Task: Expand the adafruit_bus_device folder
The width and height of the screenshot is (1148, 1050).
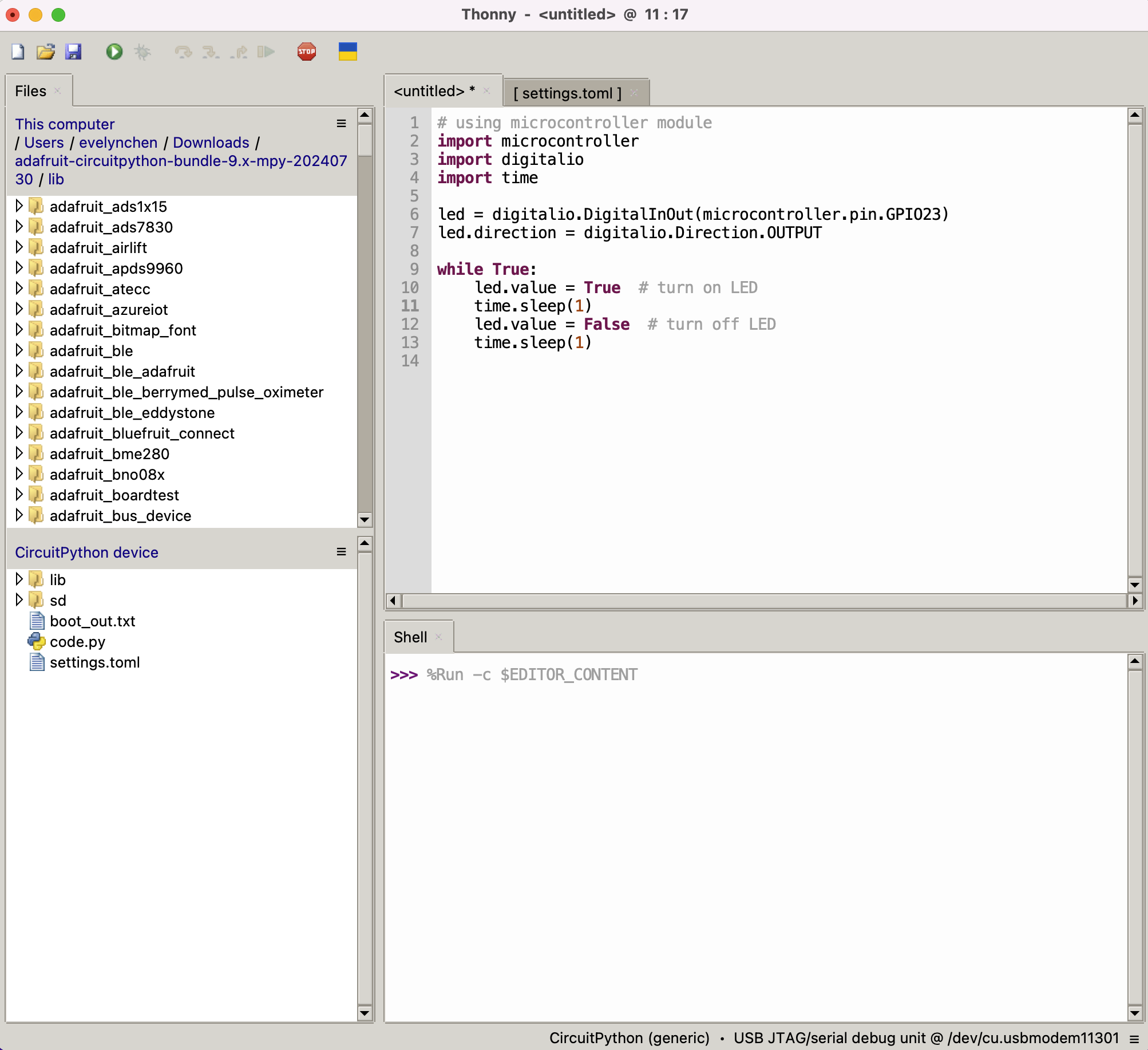Action: pos(19,515)
